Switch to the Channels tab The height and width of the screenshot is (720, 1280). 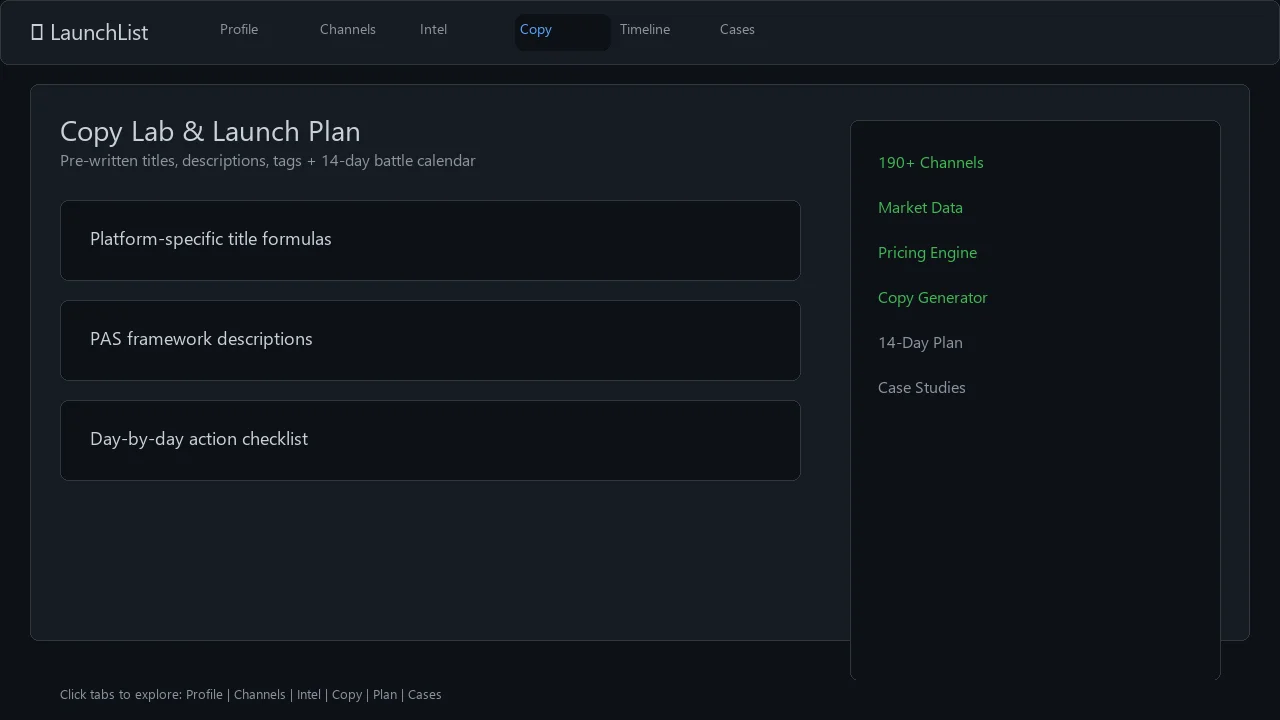pyautogui.click(x=348, y=30)
